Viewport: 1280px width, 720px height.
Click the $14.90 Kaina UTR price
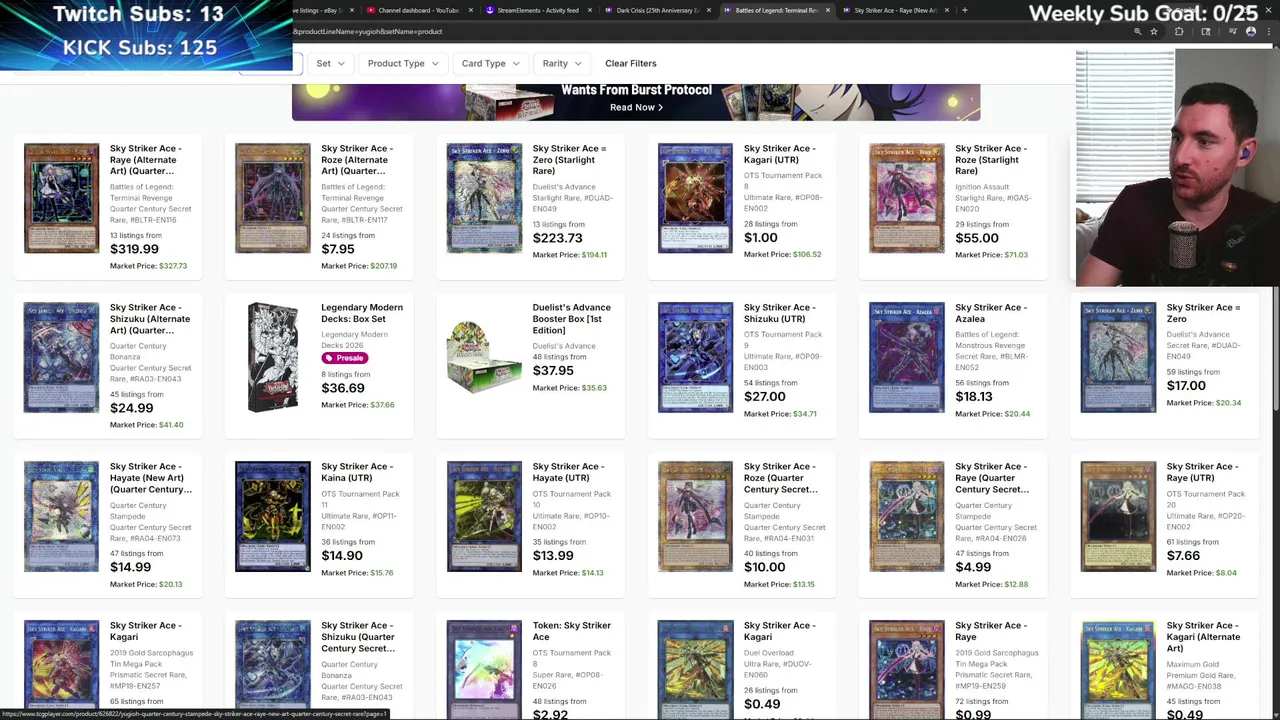coord(342,556)
